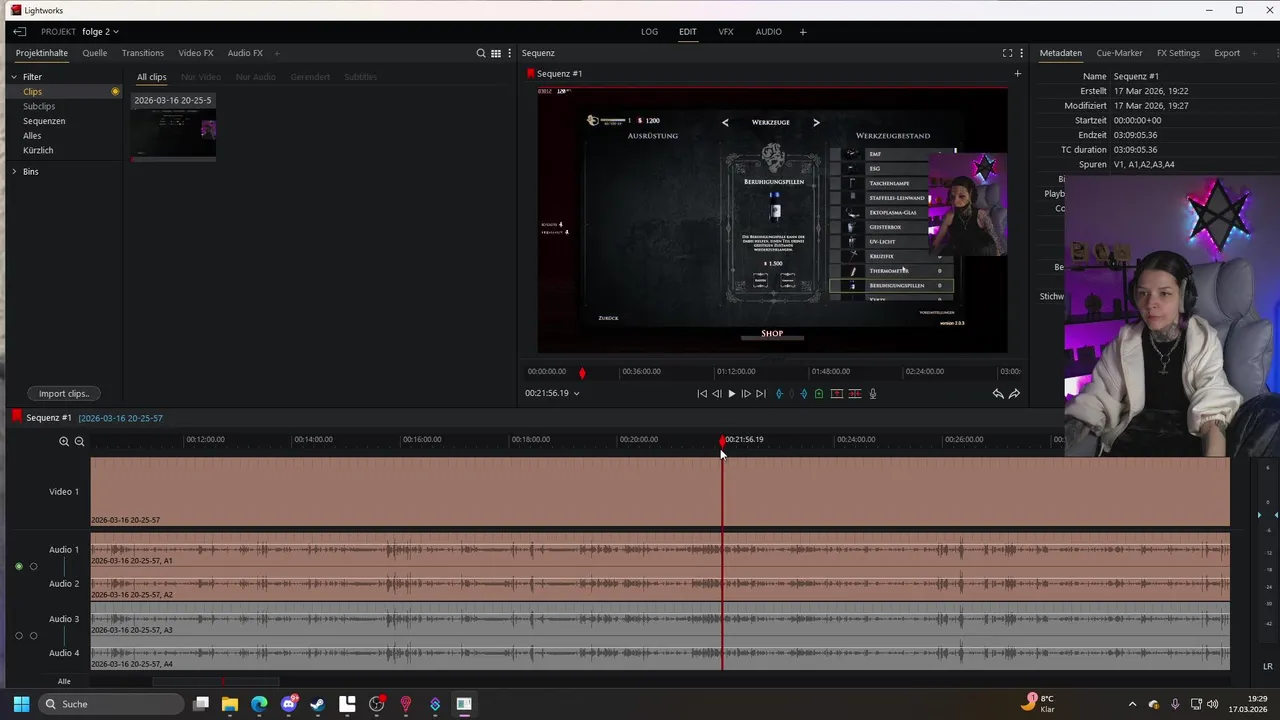Expand the Bins tree section
The width and height of the screenshot is (1280, 720).
click(x=14, y=172)
